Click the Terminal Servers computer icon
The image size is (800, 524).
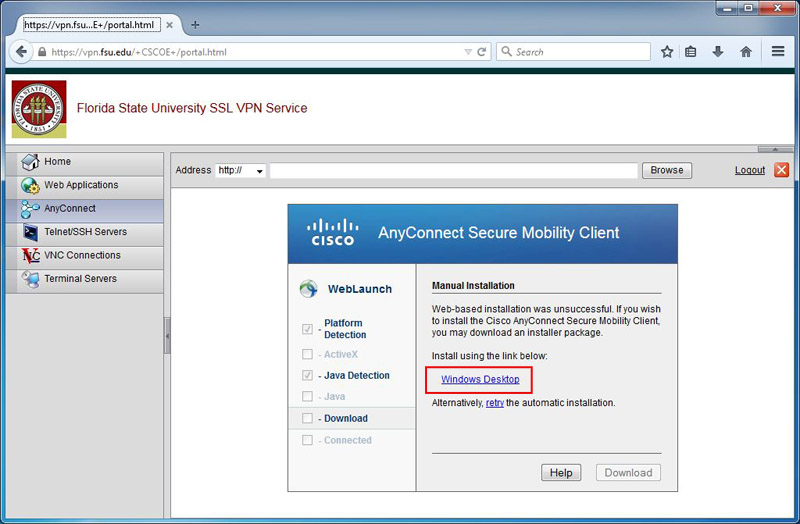[x=30, y=279]
